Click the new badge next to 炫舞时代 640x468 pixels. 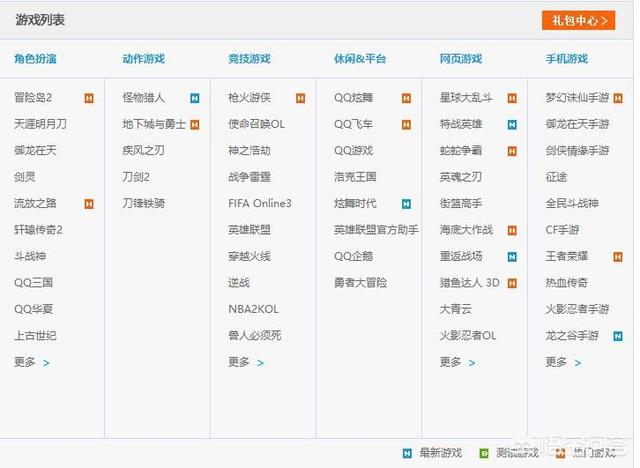click(x=406, y=204)
